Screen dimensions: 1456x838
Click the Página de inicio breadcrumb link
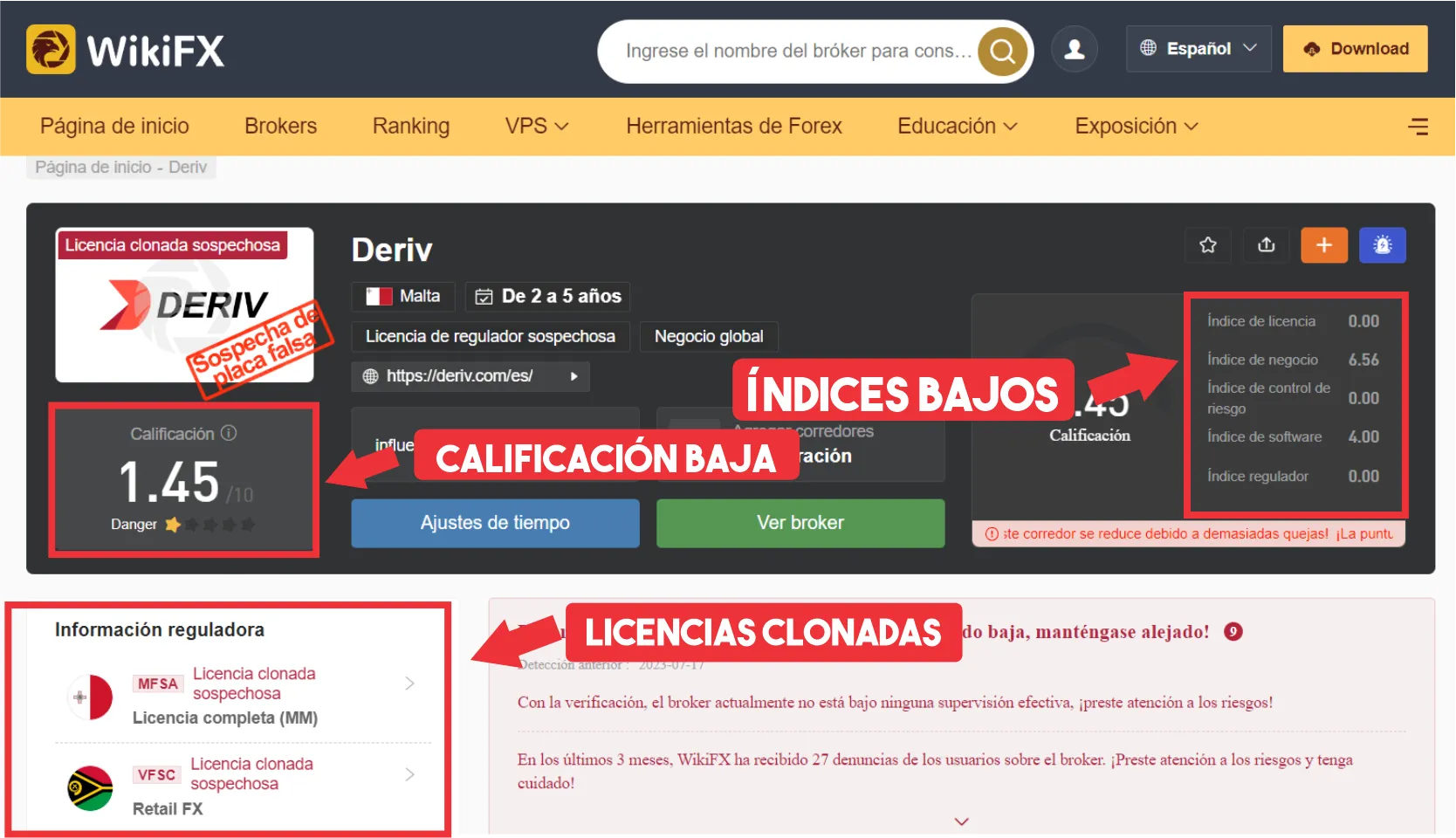pyautogui.click(x=93, y=167)
